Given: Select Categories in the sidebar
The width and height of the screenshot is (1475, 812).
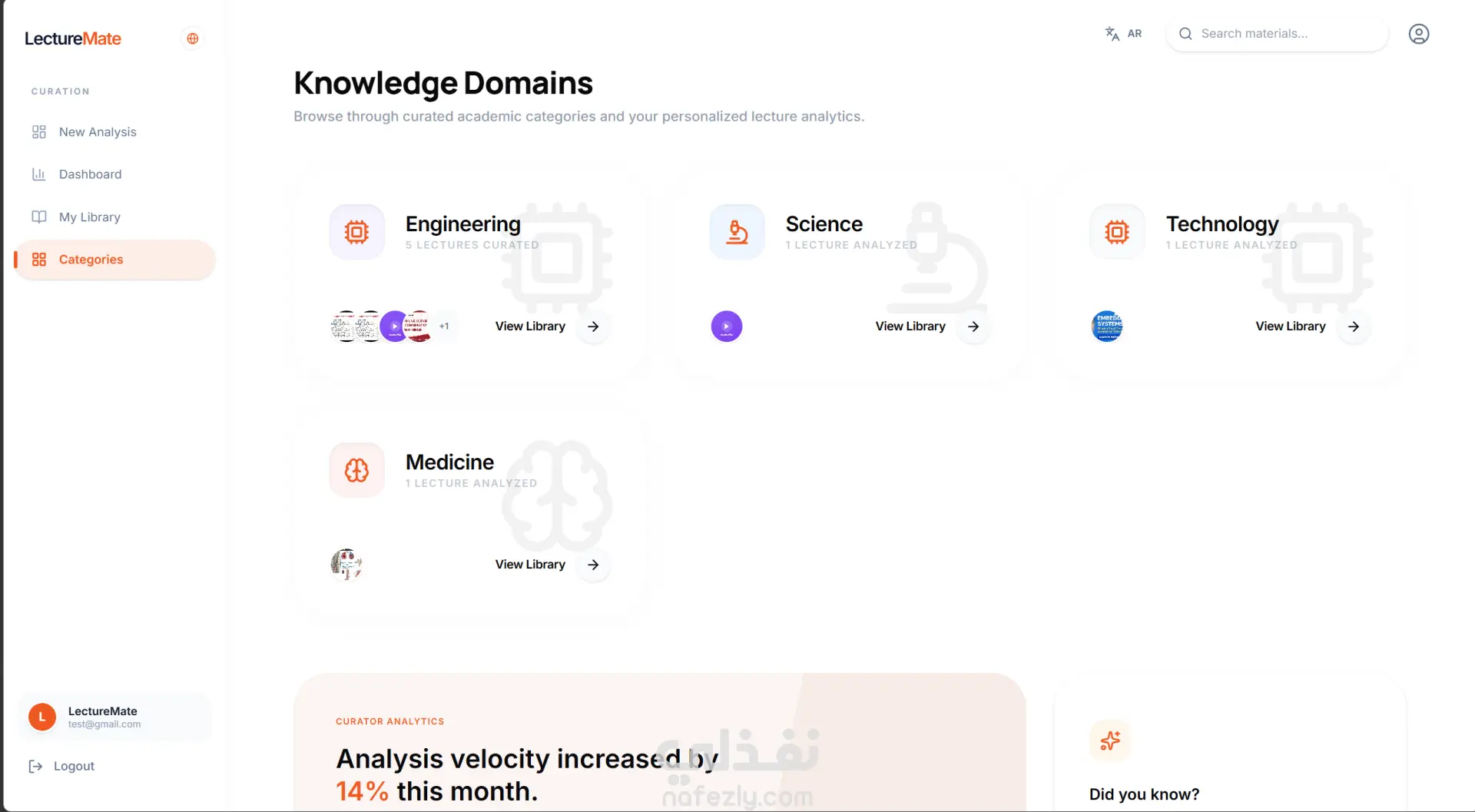Looking at the screenshot, I should [114, 260].
